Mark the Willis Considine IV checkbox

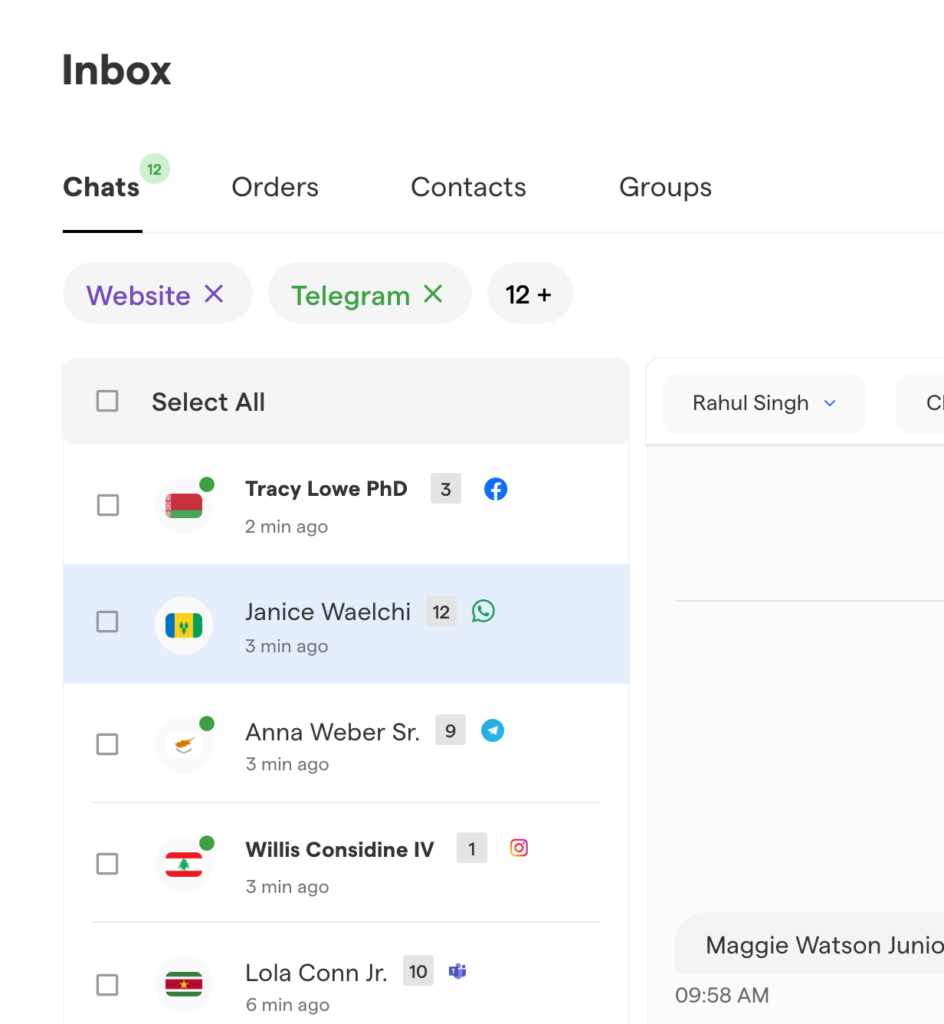107,863
